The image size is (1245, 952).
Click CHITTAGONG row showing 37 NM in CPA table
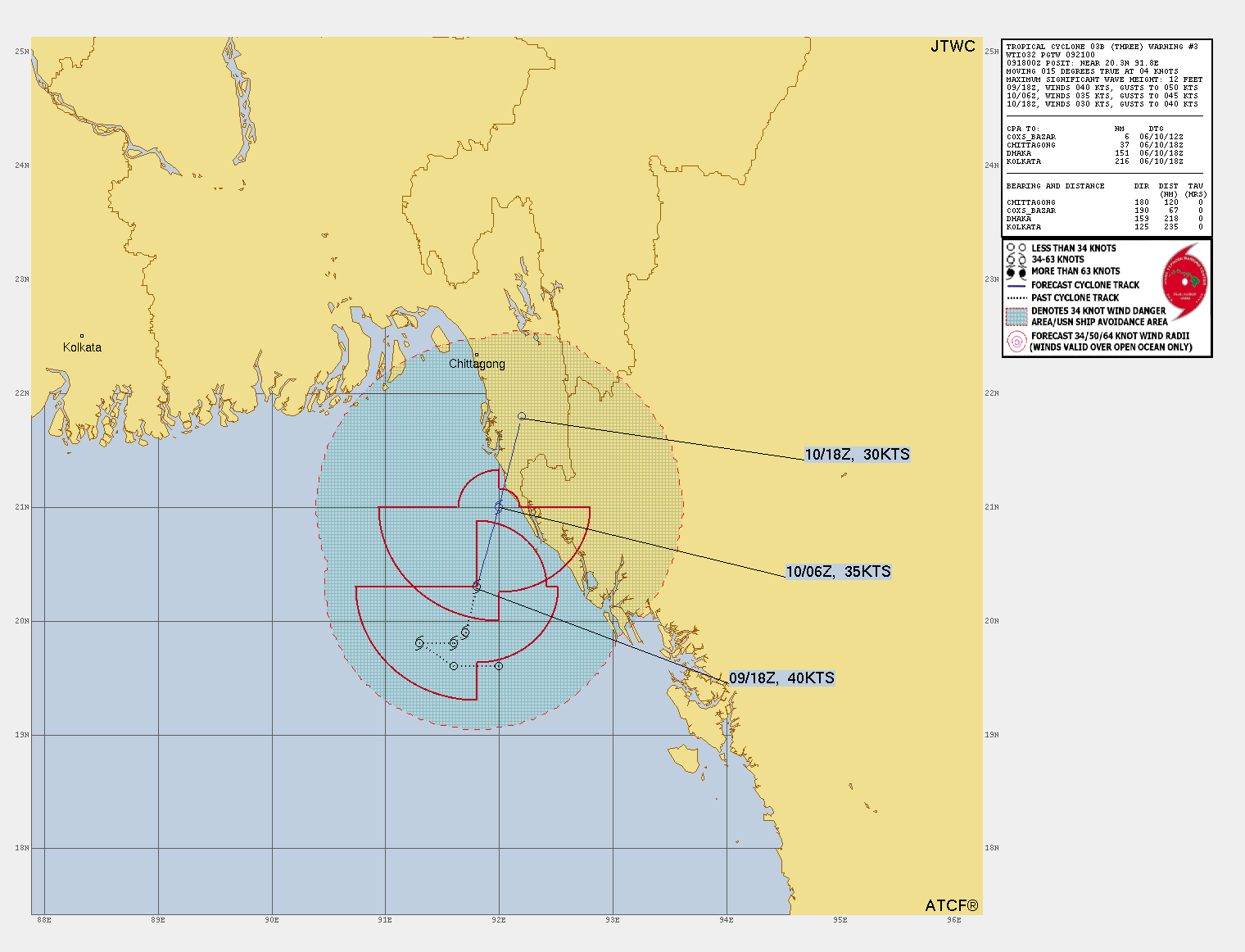pos(1094,145)
